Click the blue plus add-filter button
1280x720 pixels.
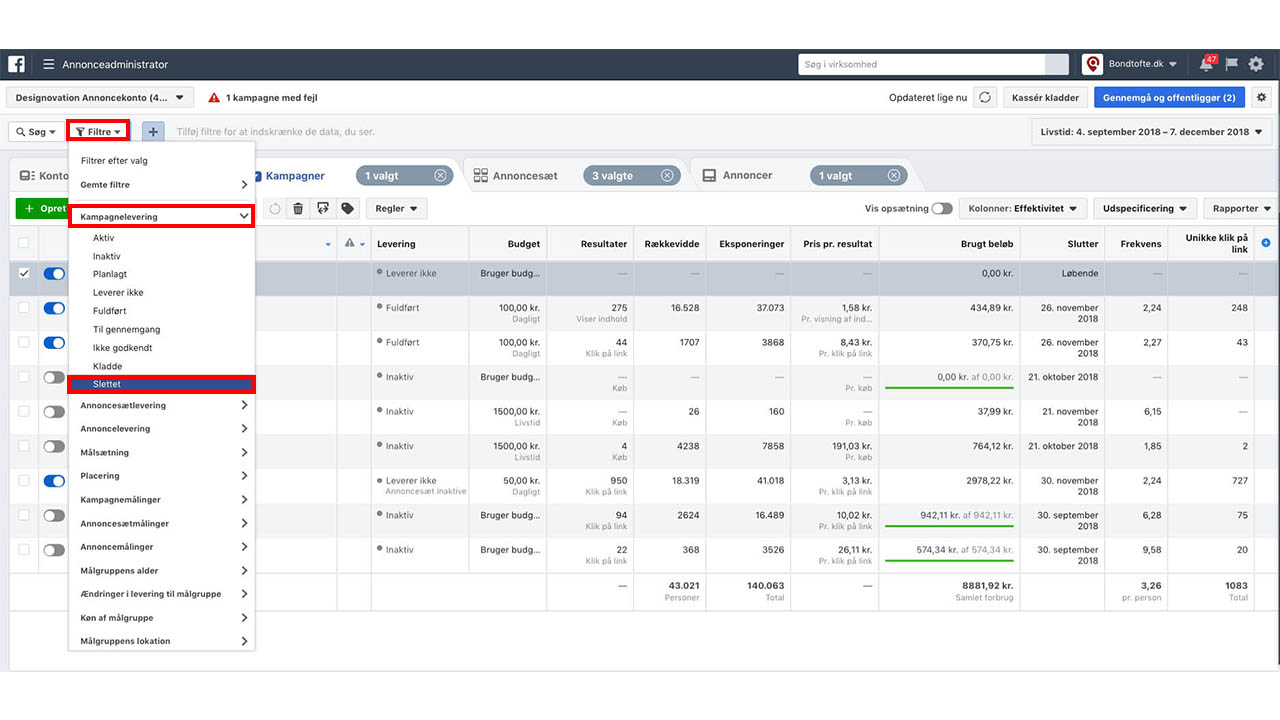pyautogui.click(x=153, y=132)
